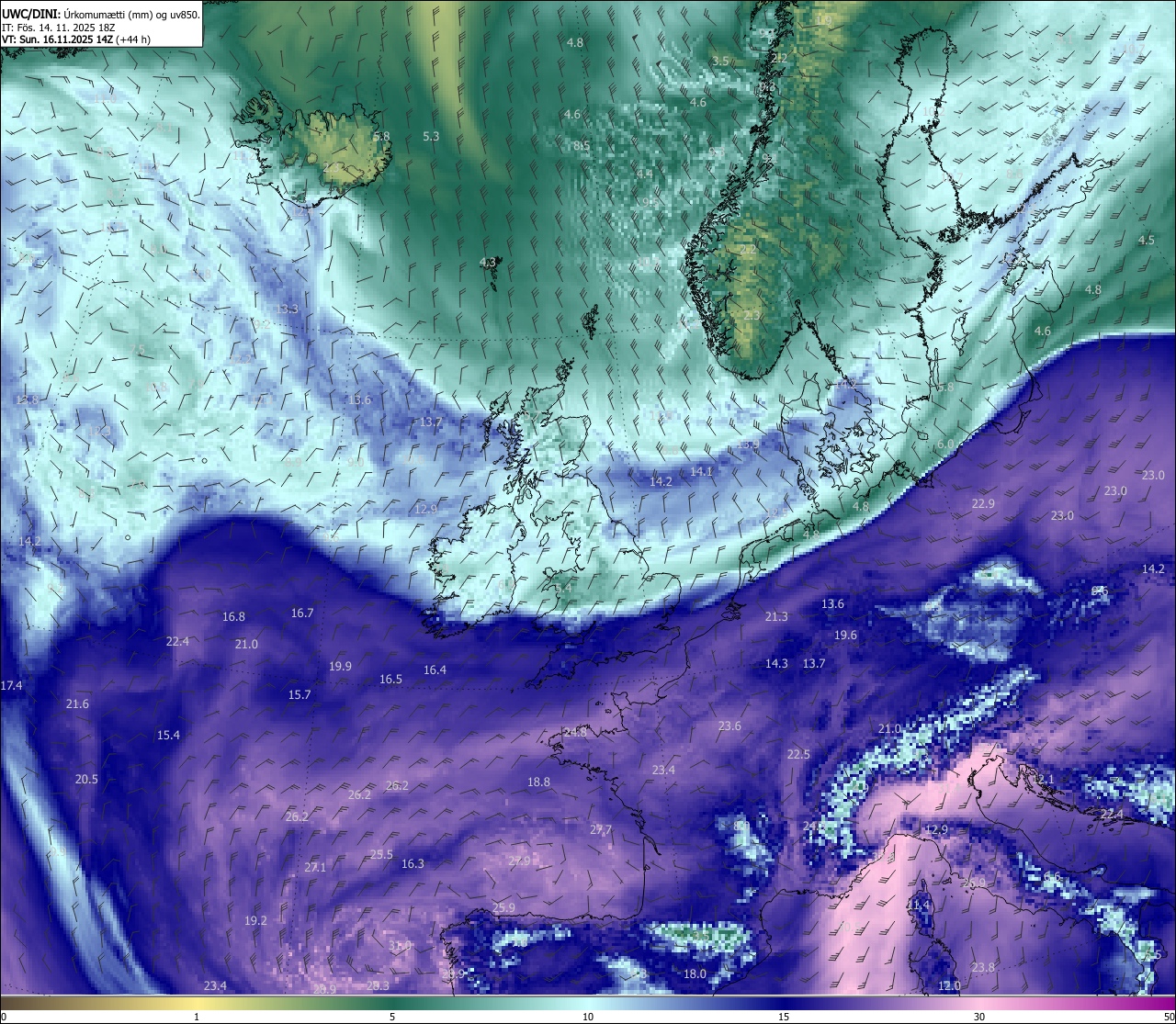This screenshot has width=1176, height=1024.
Task: Click the 16.7 value on the map
Action: coord(302,613)
